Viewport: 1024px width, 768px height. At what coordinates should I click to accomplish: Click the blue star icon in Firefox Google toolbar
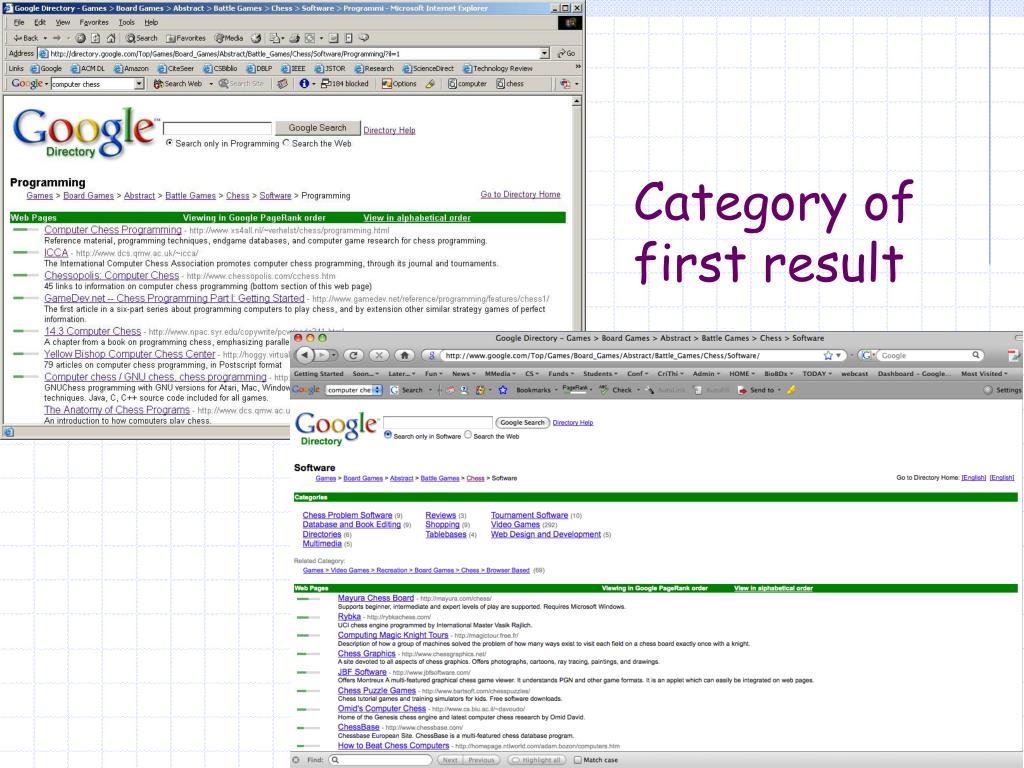tap(503, 390)
